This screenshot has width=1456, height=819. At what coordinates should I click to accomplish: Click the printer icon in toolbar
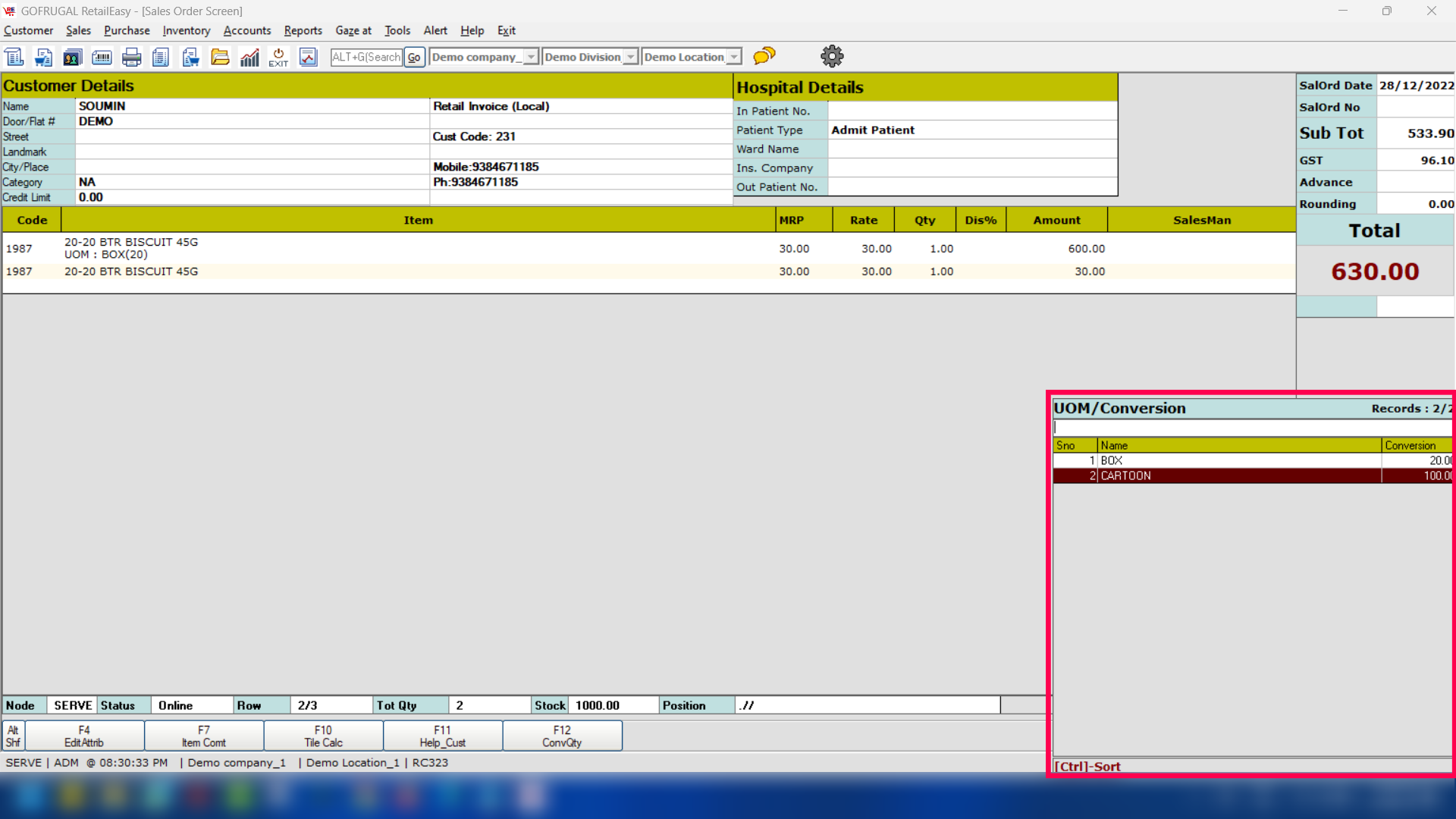click(131, 57)
